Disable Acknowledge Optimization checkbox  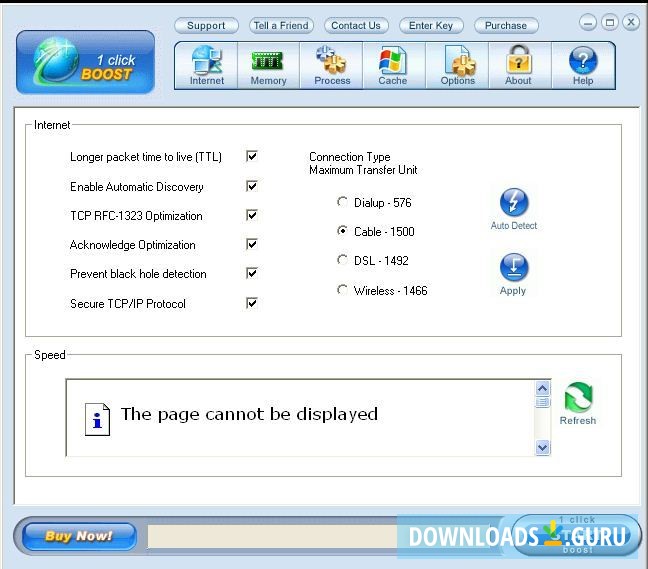coord(252,244)
